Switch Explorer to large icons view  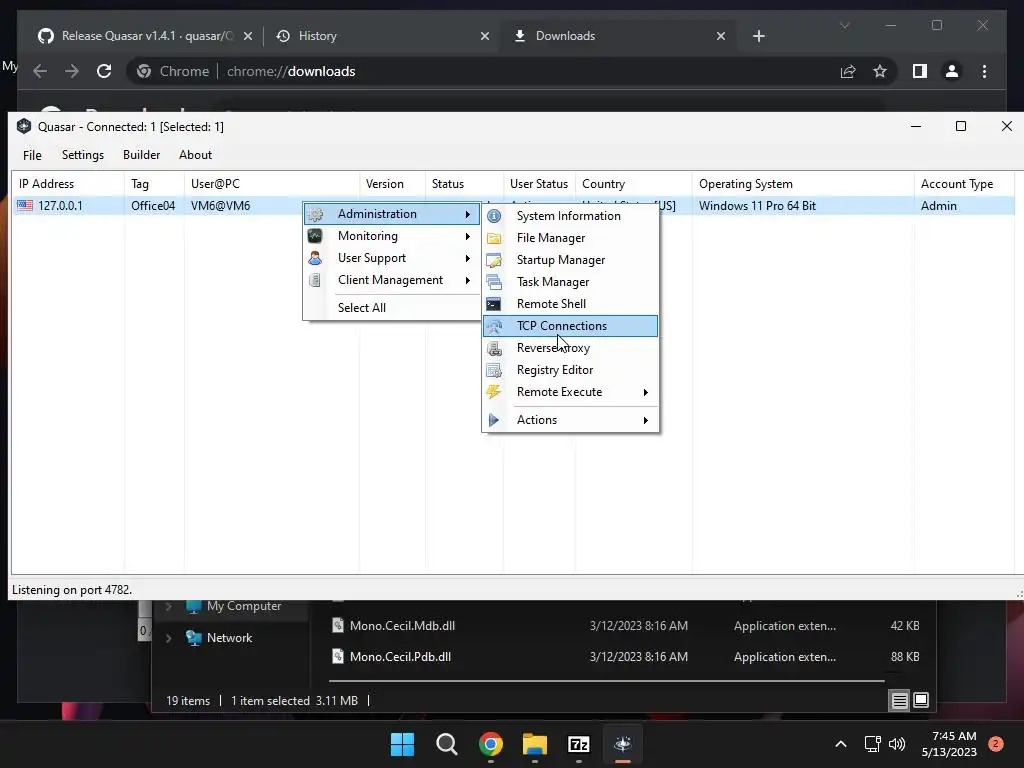click(921, 701)
